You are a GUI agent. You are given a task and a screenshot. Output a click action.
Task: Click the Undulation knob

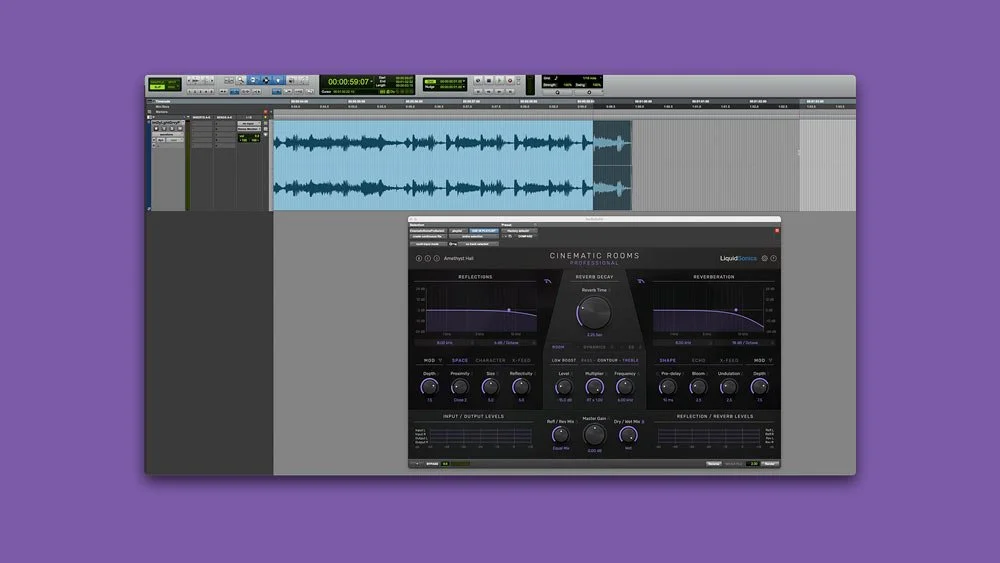[x=729, y=386]
